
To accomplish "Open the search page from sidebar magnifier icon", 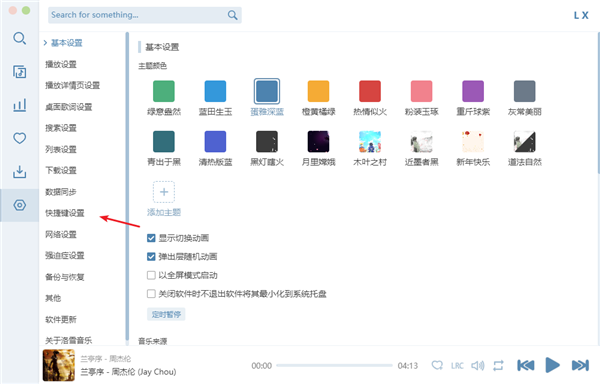I will point(20,38).
